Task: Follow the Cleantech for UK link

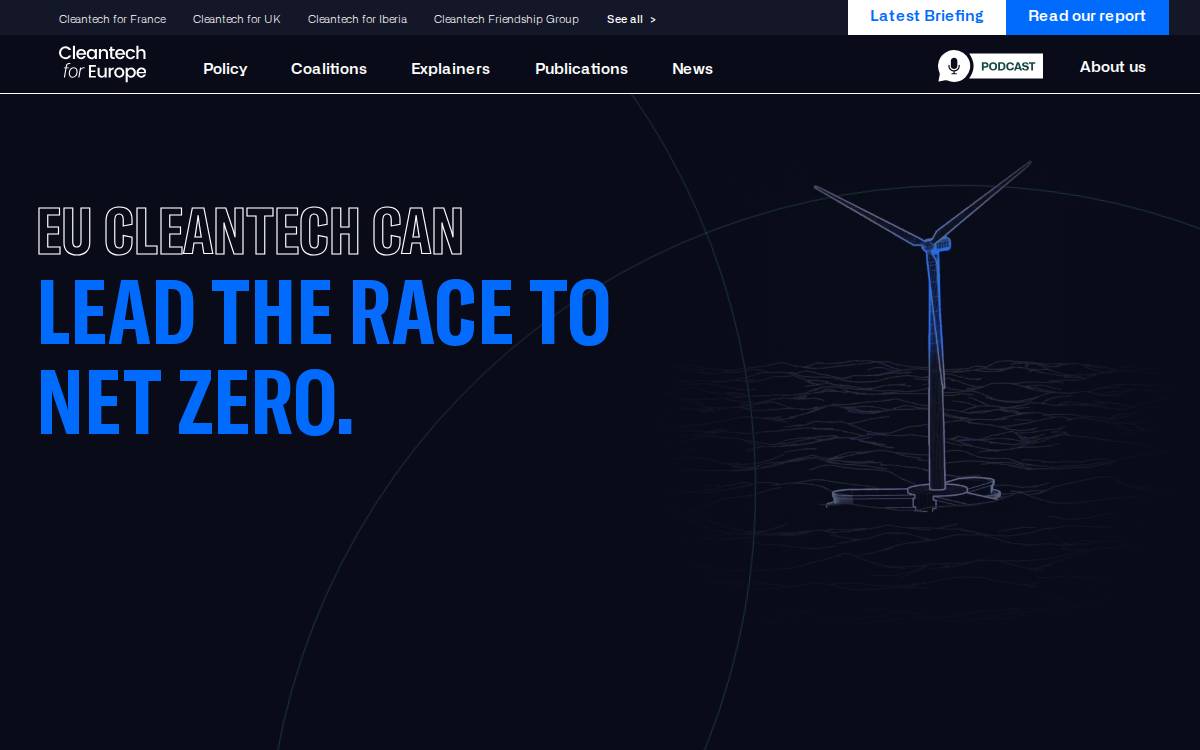Action: pyautogui.click(x=237, y=19)
